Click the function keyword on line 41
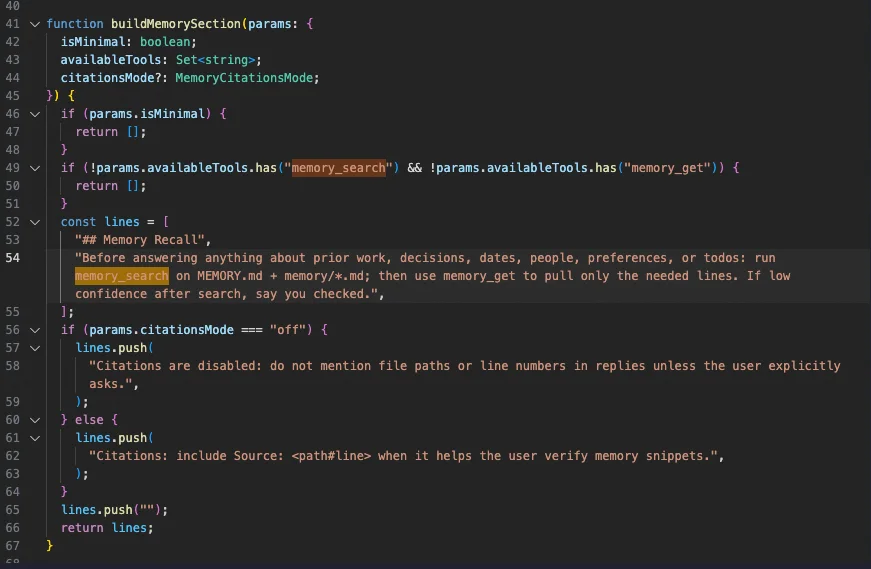 point(74,24)
